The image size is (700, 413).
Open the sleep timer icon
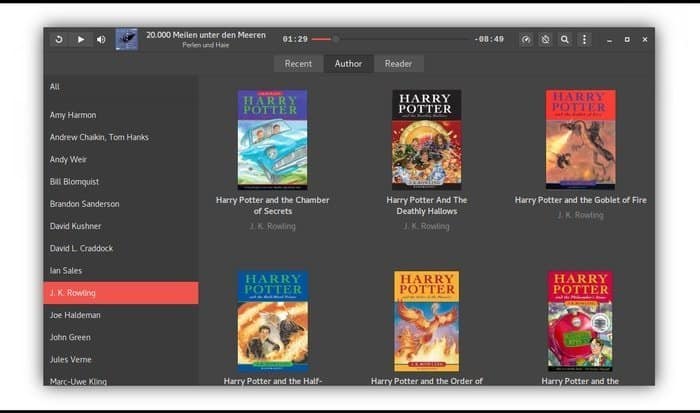click(545, 40)
